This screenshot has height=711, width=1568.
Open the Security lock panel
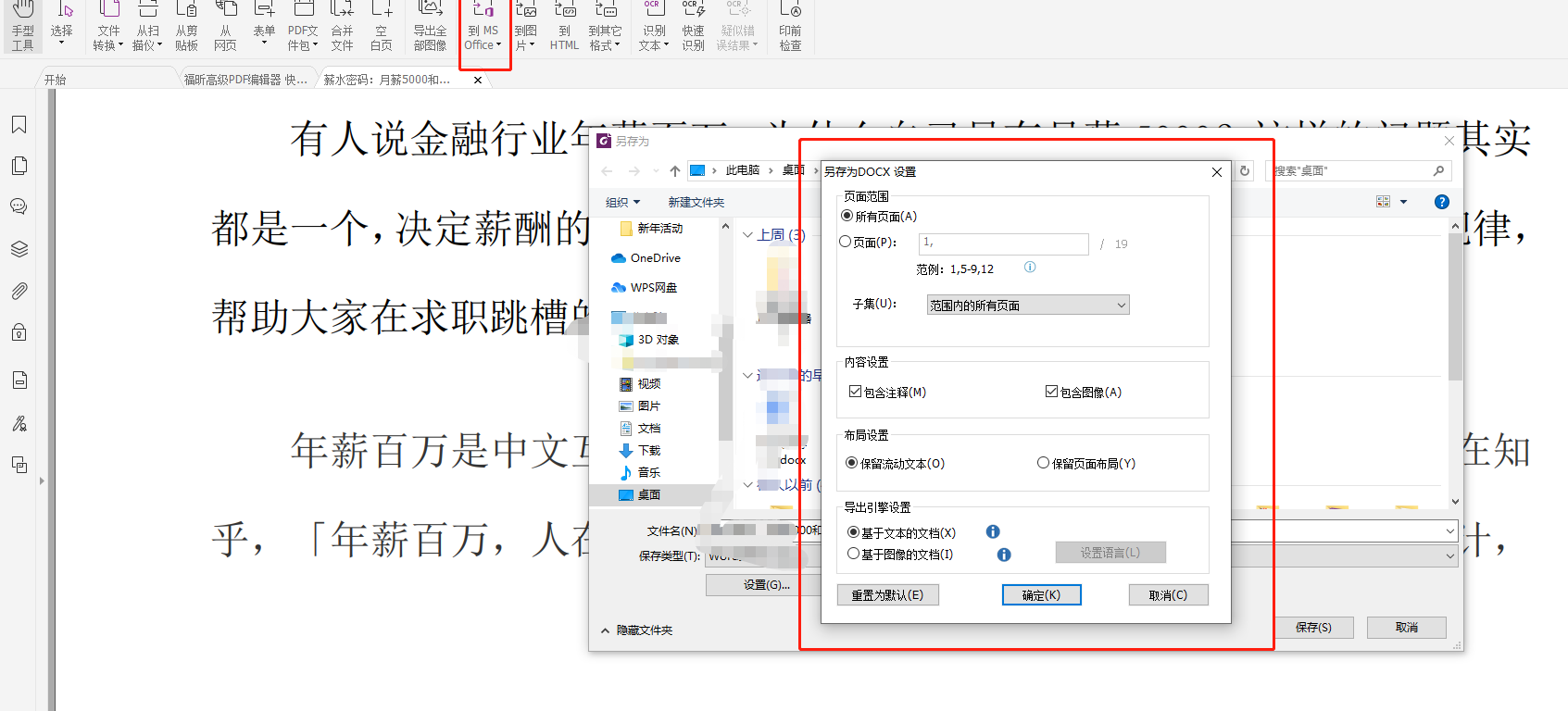tap(19, 332)
